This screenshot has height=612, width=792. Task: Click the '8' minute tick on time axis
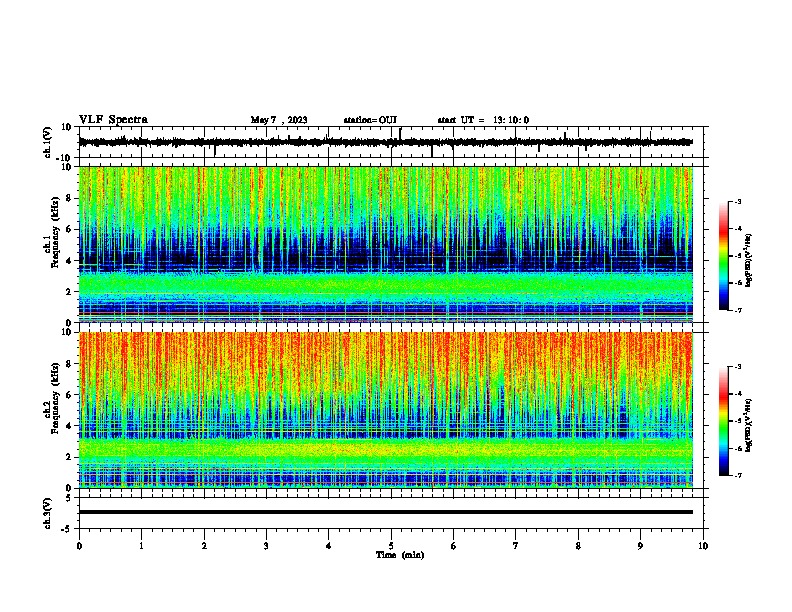(x=578, y=546)
